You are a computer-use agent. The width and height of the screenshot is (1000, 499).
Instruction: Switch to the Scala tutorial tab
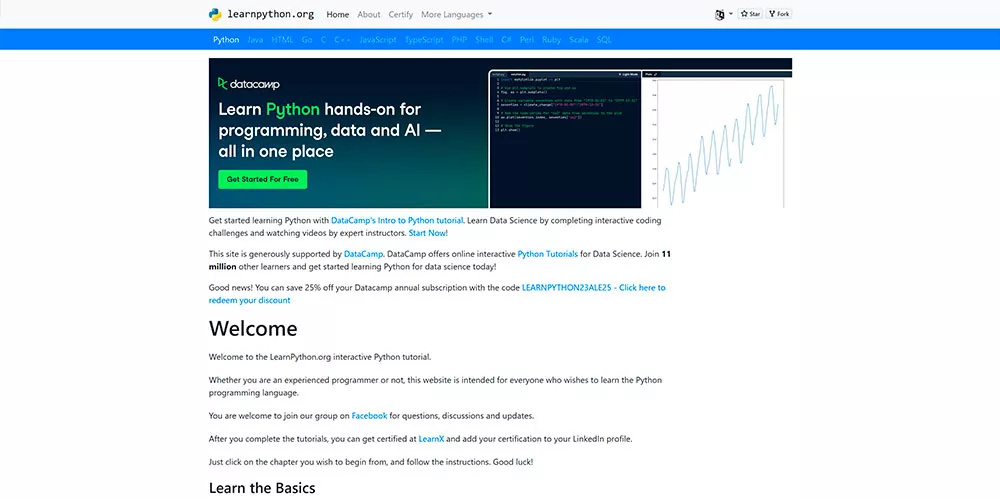tap(578, 40)
